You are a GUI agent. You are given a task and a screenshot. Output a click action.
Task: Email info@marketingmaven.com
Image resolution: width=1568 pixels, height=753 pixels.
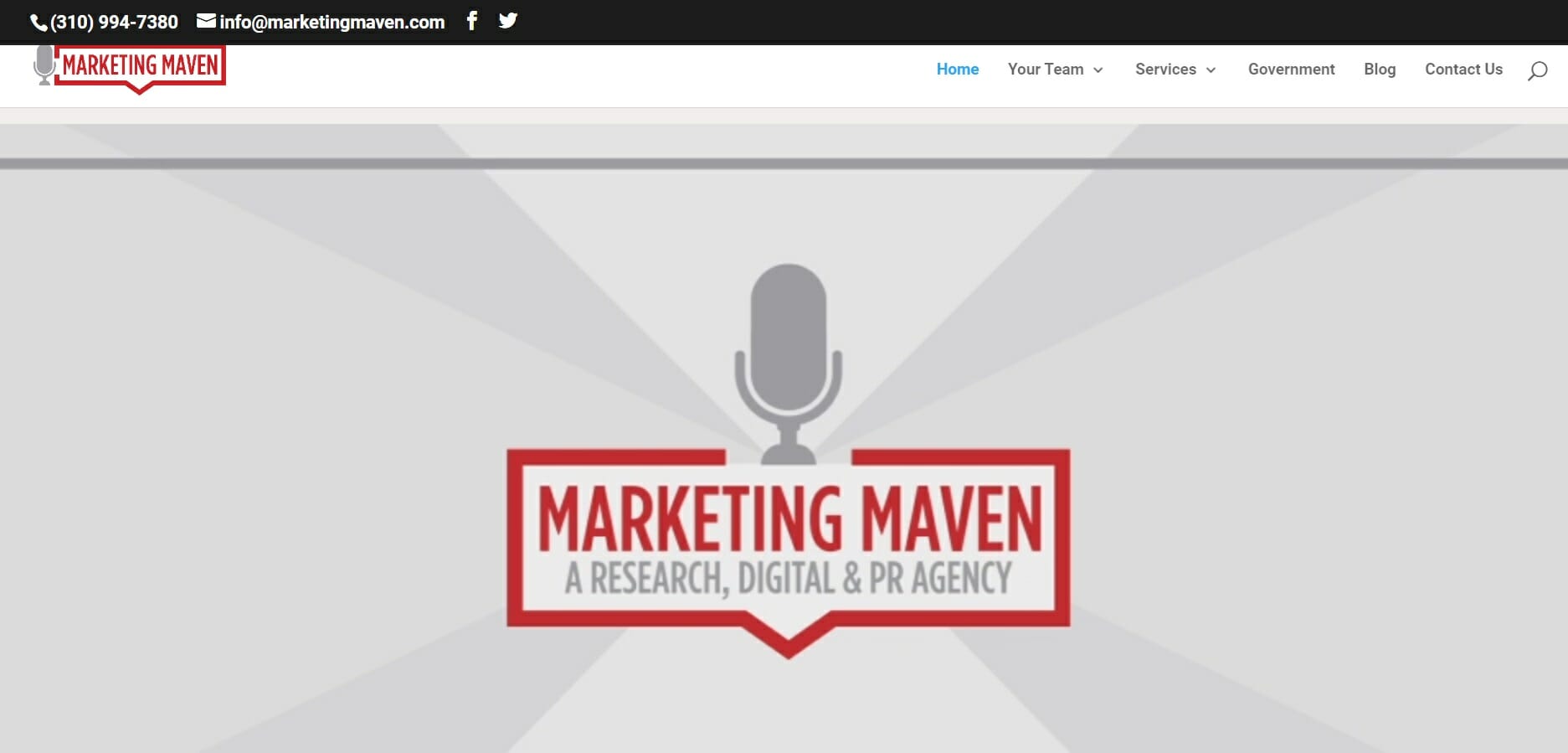coord(332,23)
